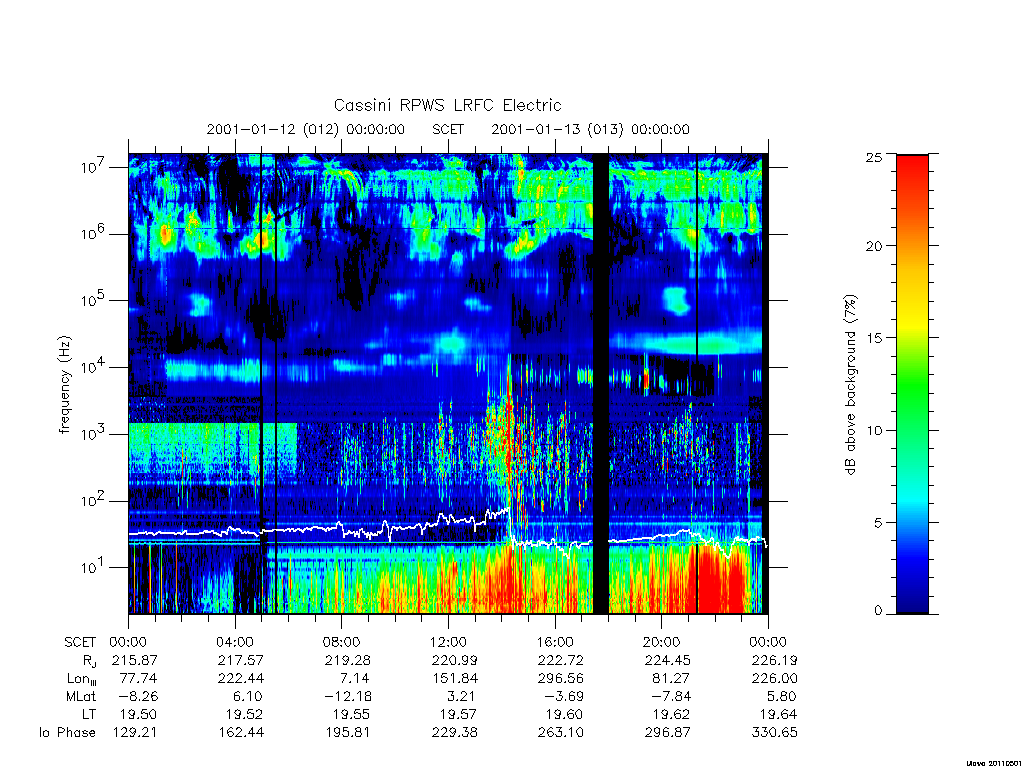This screenshot has height=768, width=1024.
Task: Click the longitude value "296.56"
Action: [560, 679]
